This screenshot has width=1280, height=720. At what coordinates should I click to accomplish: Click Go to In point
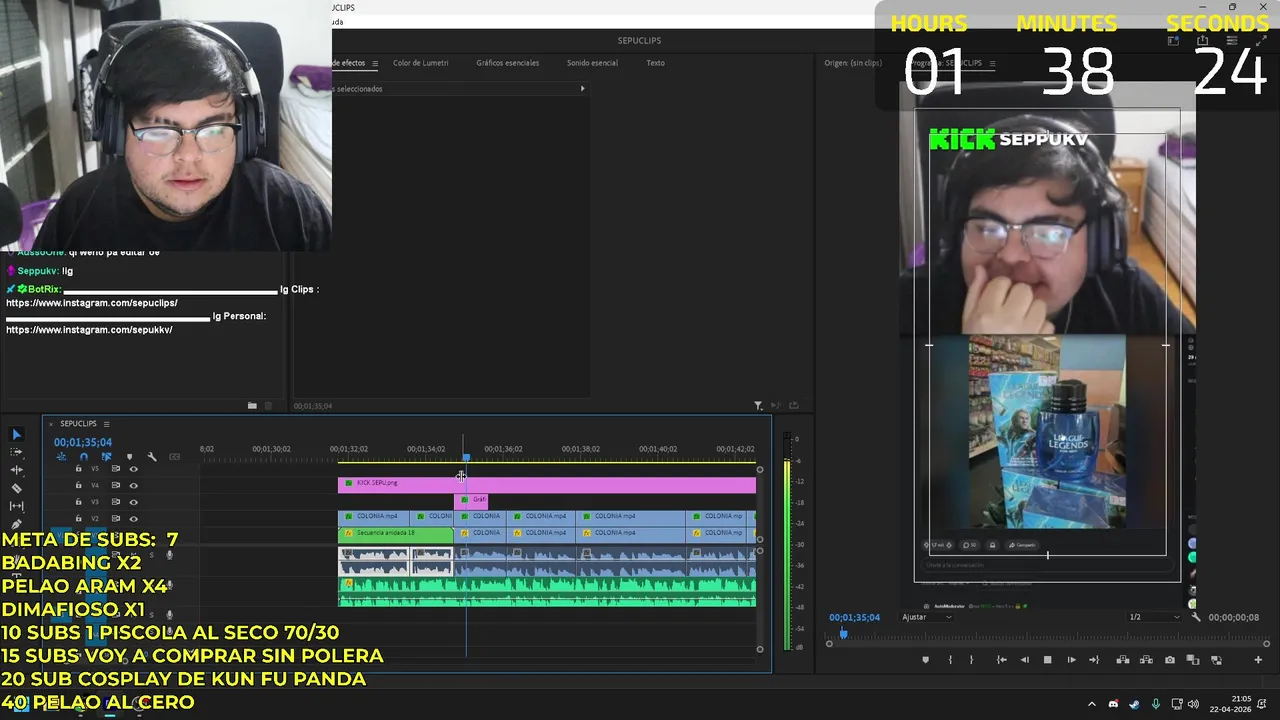point(1001,660)
